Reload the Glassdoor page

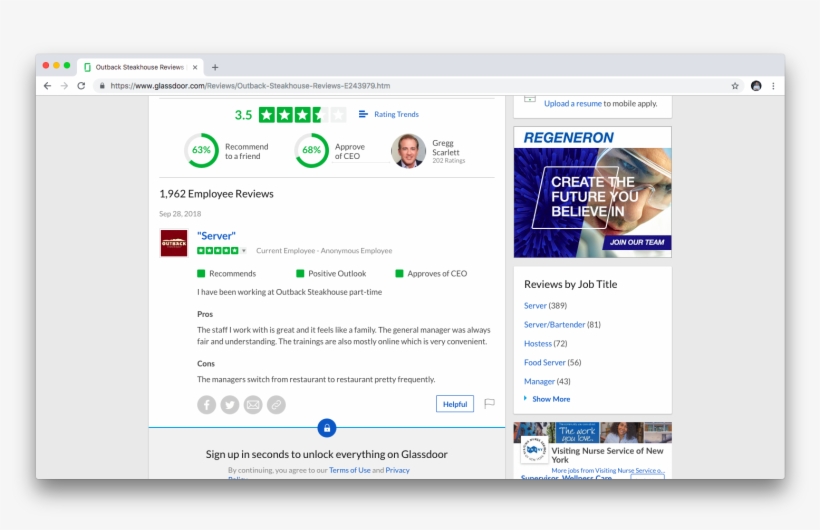tap(81, 86)
